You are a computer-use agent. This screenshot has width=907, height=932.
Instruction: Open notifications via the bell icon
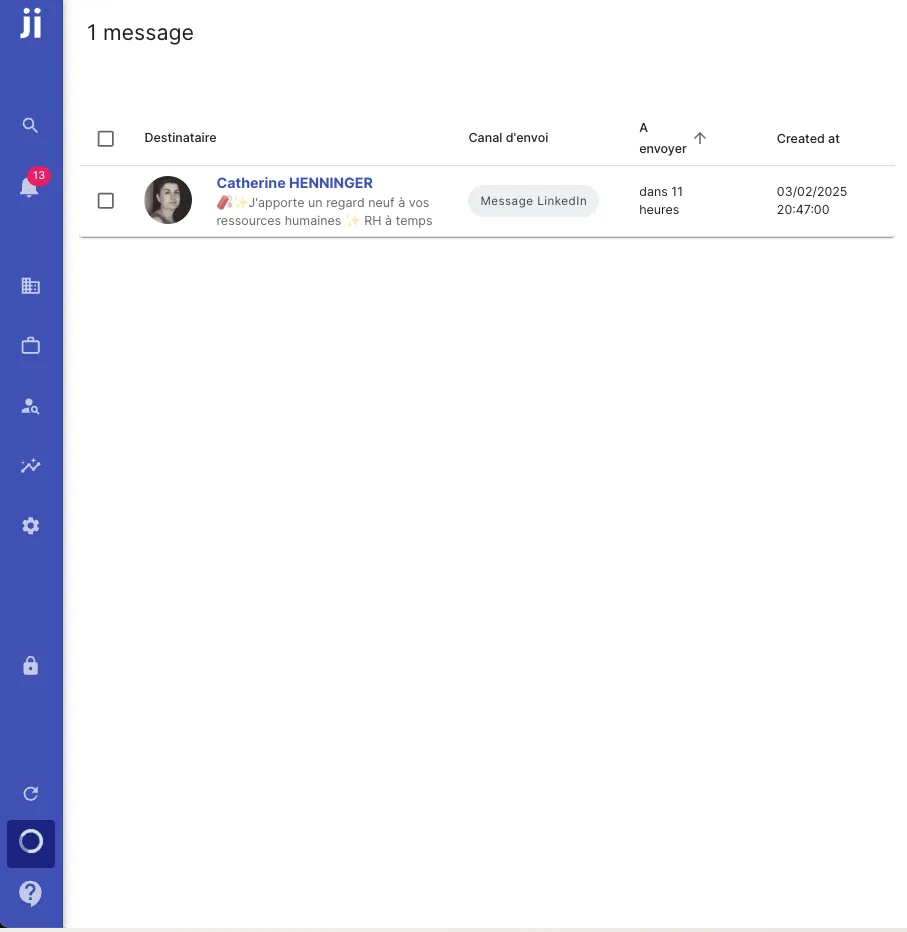coord(30,186)
